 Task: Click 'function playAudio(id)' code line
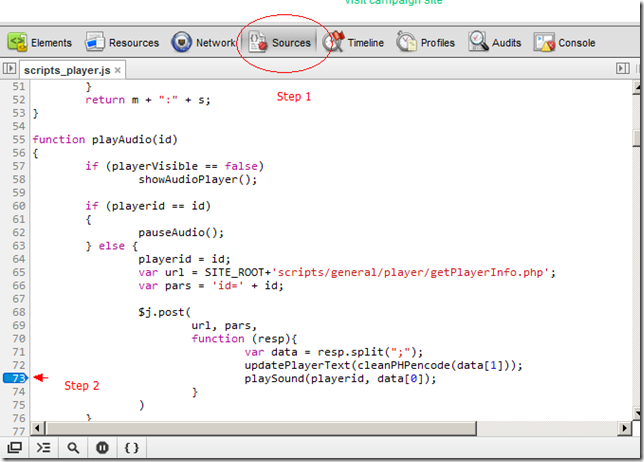pos(105,140)
